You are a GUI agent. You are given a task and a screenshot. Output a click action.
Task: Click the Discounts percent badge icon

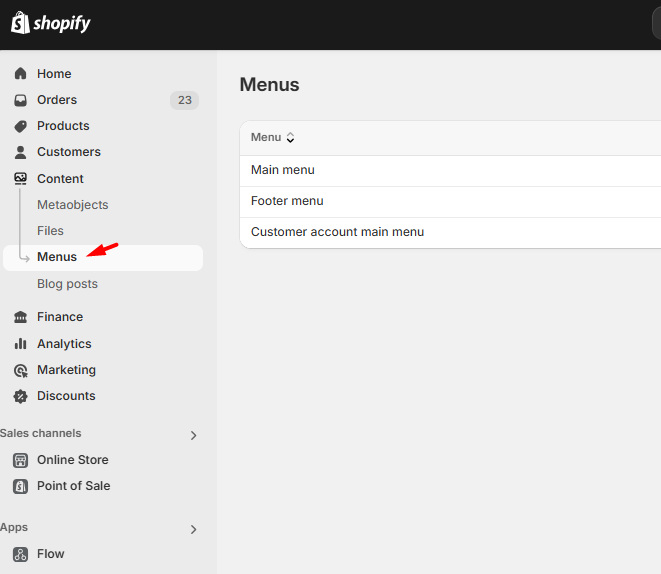20,396
